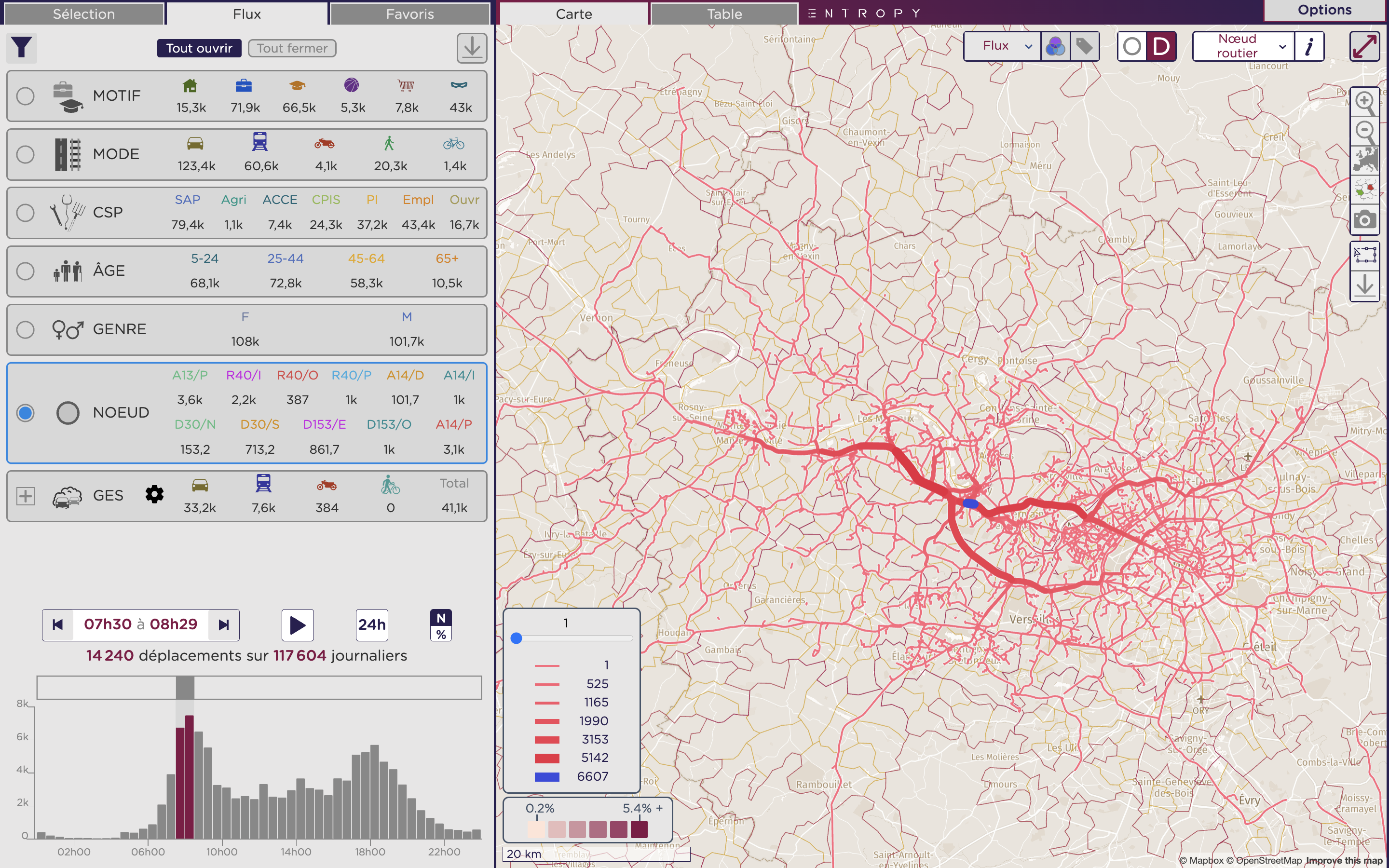Zoom out on the map

pos(1365,132)
